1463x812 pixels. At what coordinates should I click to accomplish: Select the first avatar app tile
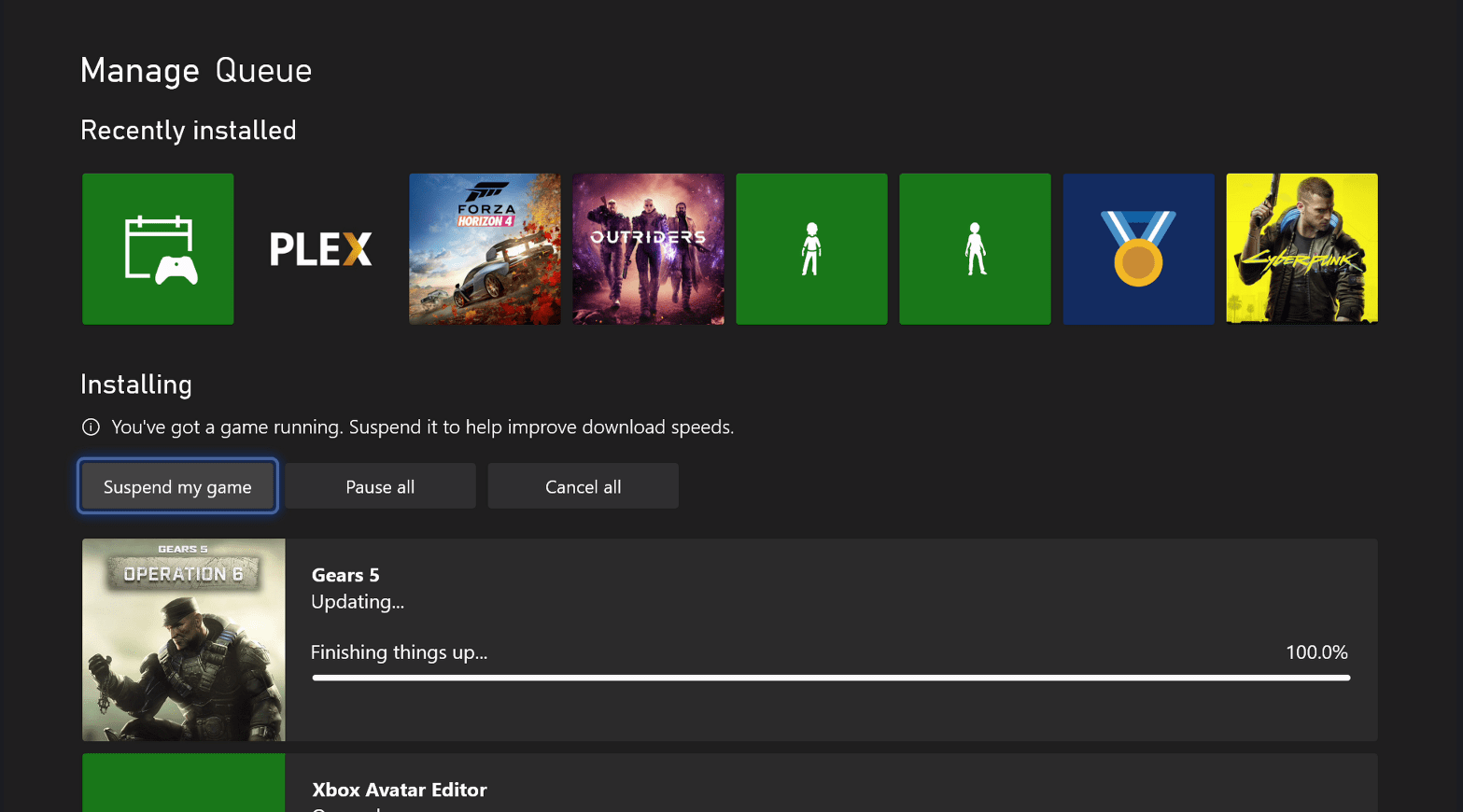tap(810, 248)
